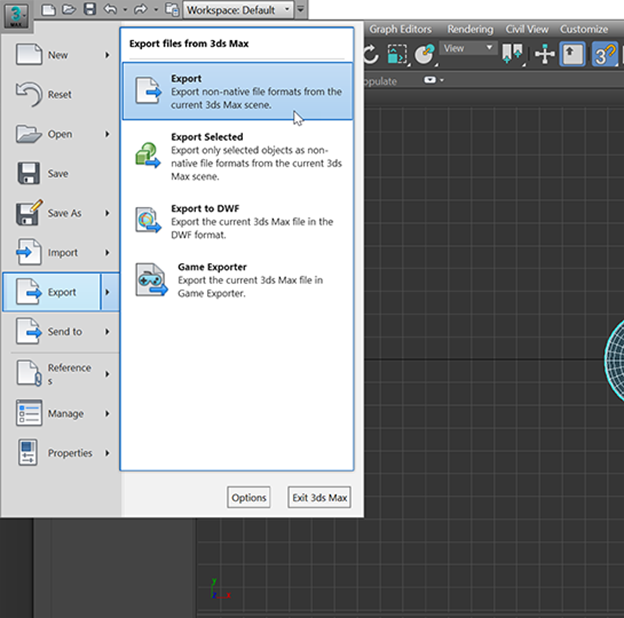Expand the quick access toolbar customize arrow
This screenshot has height=618, width=624.
[300, 9]
